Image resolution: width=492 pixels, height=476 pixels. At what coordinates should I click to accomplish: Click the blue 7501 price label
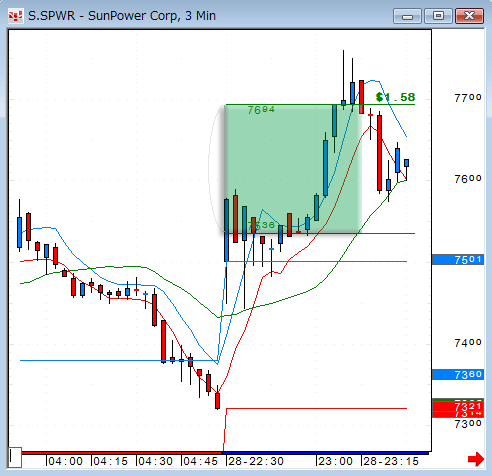(458, 260)
